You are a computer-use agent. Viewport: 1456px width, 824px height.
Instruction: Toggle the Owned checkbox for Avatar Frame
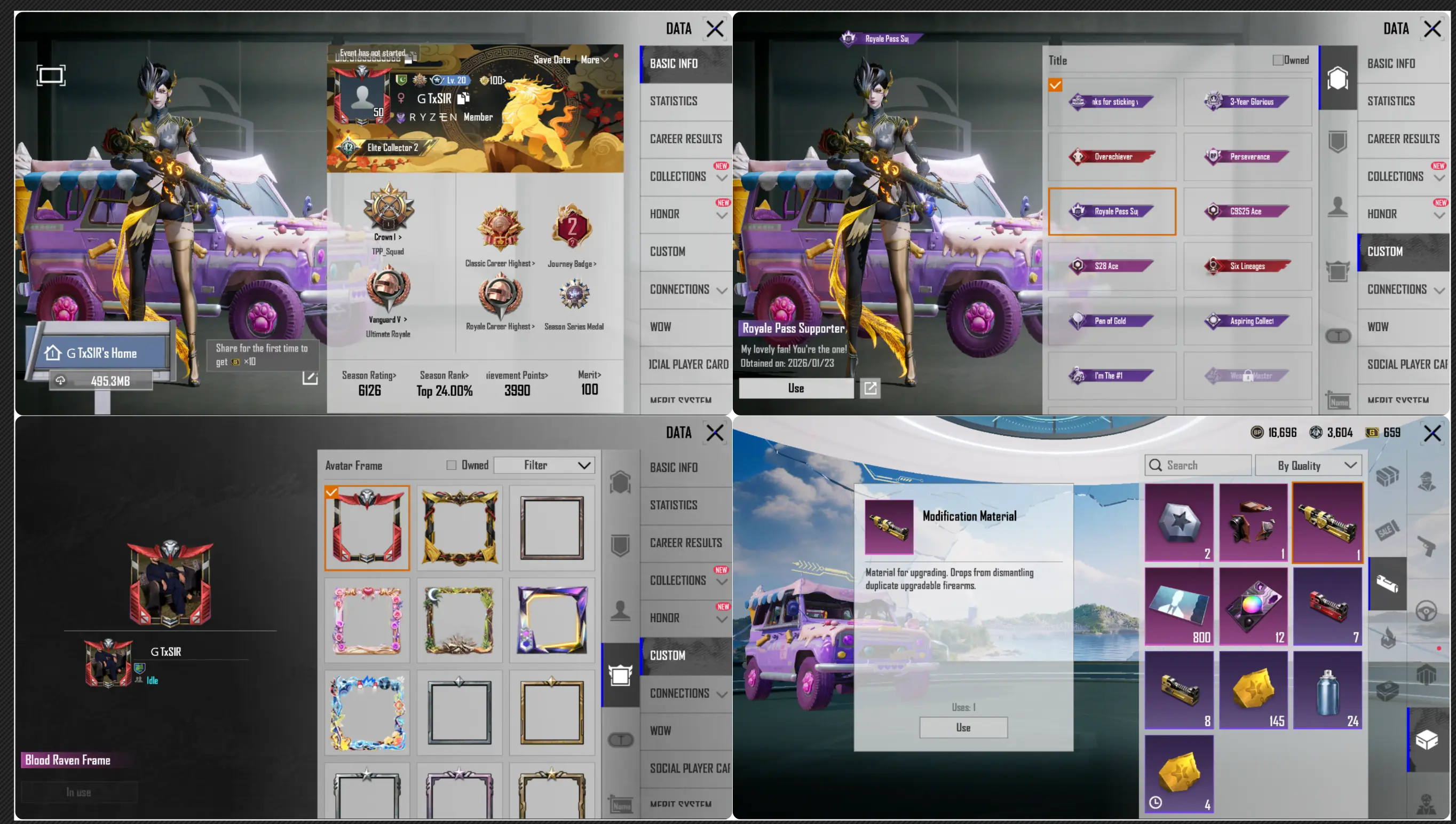tap(451, 465)
